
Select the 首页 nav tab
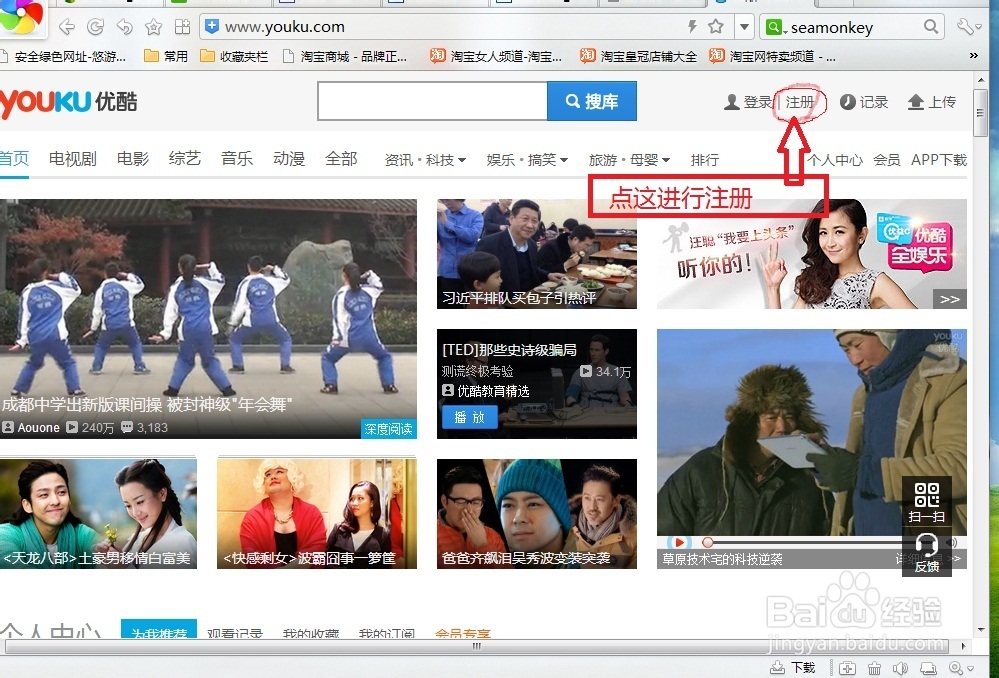click(x=14, y=159)
